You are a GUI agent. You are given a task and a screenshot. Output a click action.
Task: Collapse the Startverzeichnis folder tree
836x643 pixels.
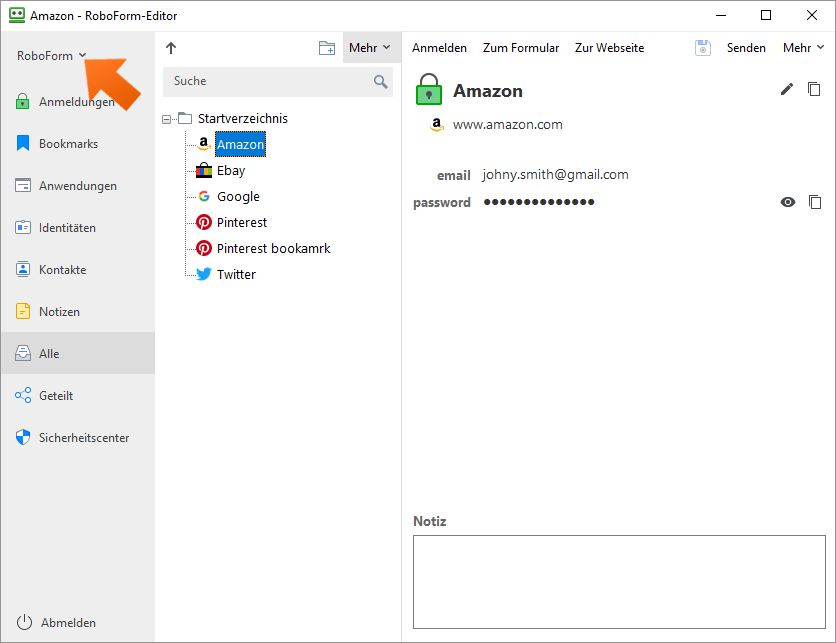pos(166,119)
